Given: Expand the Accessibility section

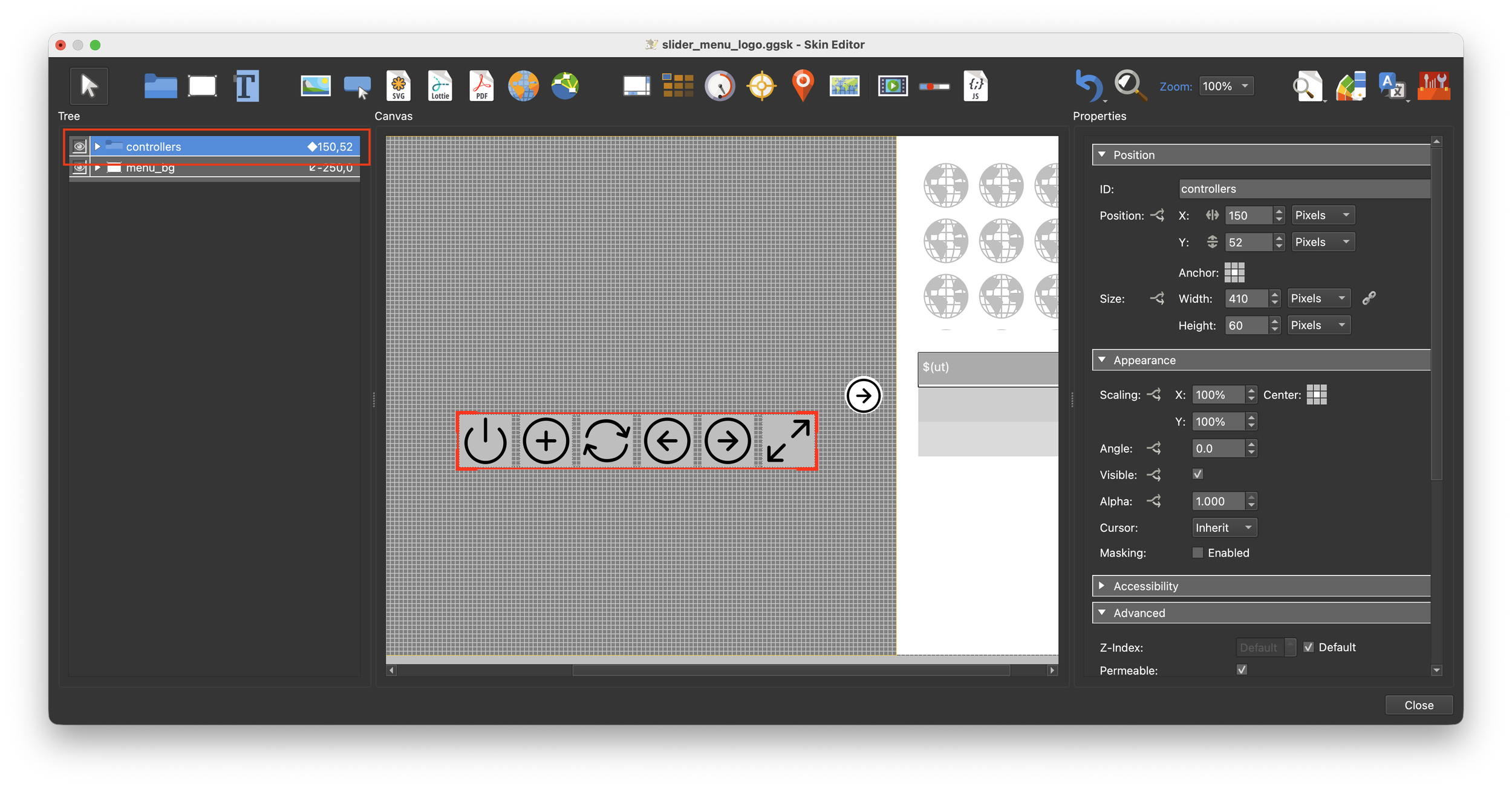Looking at the screenshot, I should (1145, 586).
